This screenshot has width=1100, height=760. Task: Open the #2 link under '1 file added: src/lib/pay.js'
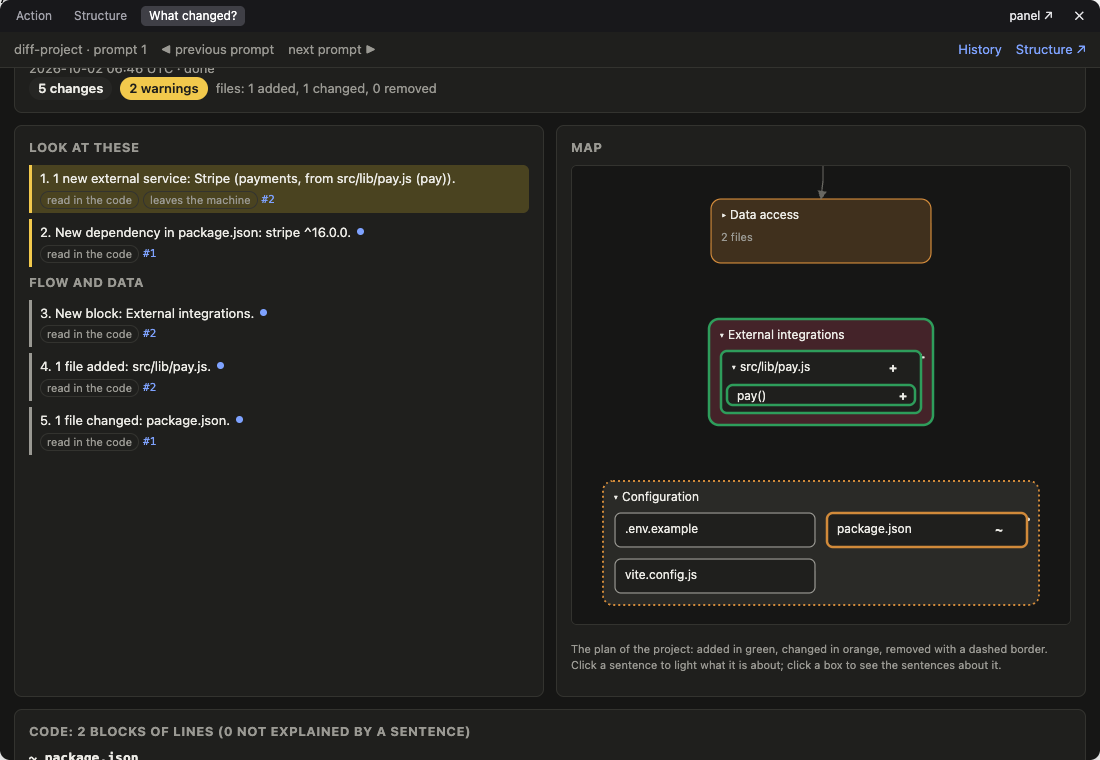[x=149, y=387]
